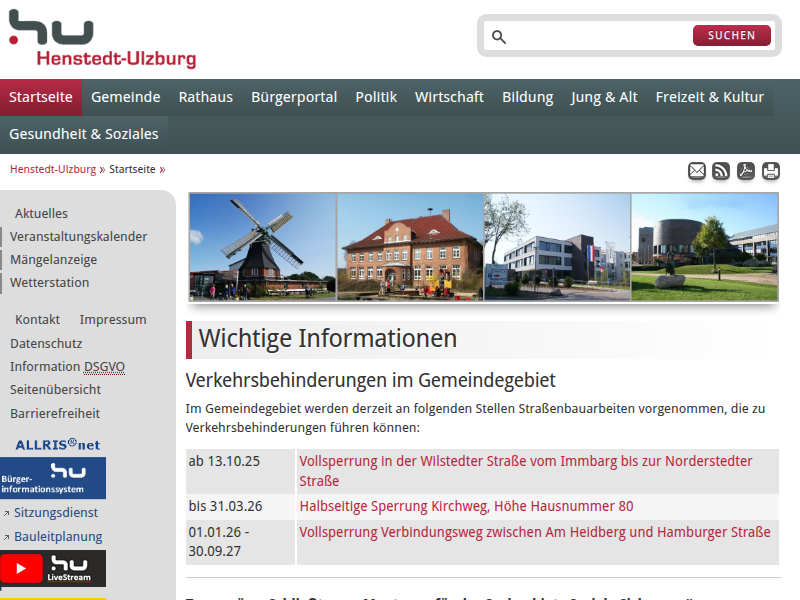Click the email envelope icon
Image resolution: width=800 pixels, height=600 pixels.
697,171
